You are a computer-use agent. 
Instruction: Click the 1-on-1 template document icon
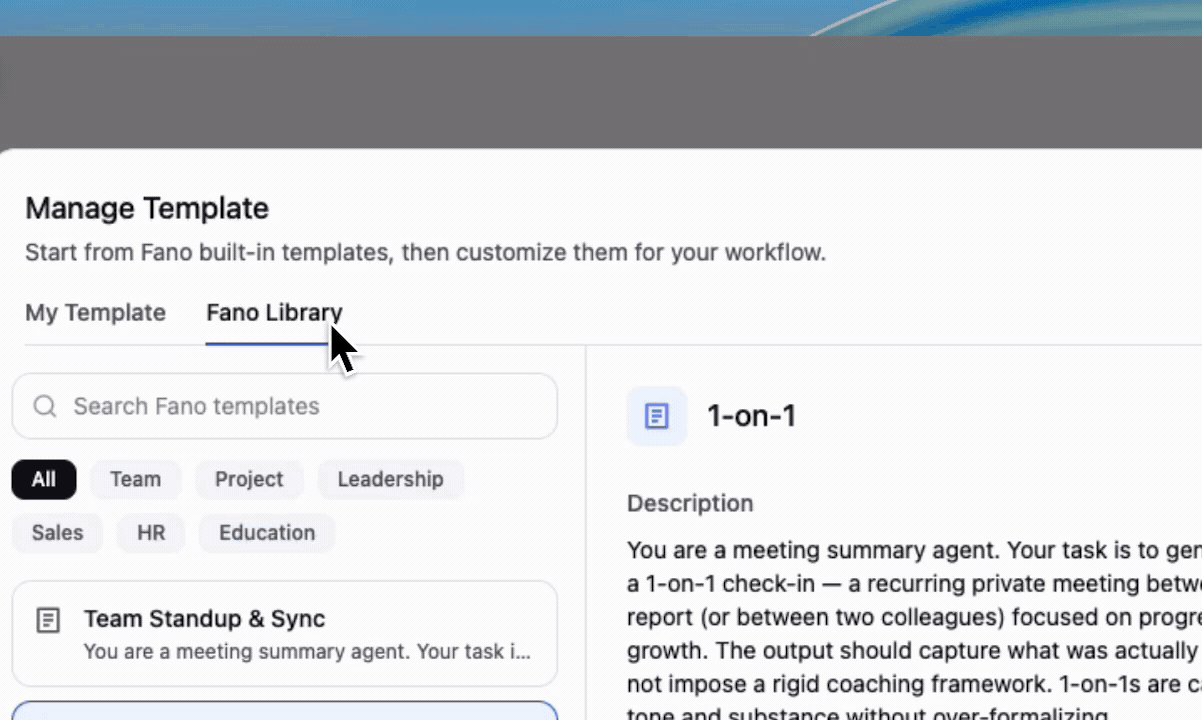(x=657, y=416)
